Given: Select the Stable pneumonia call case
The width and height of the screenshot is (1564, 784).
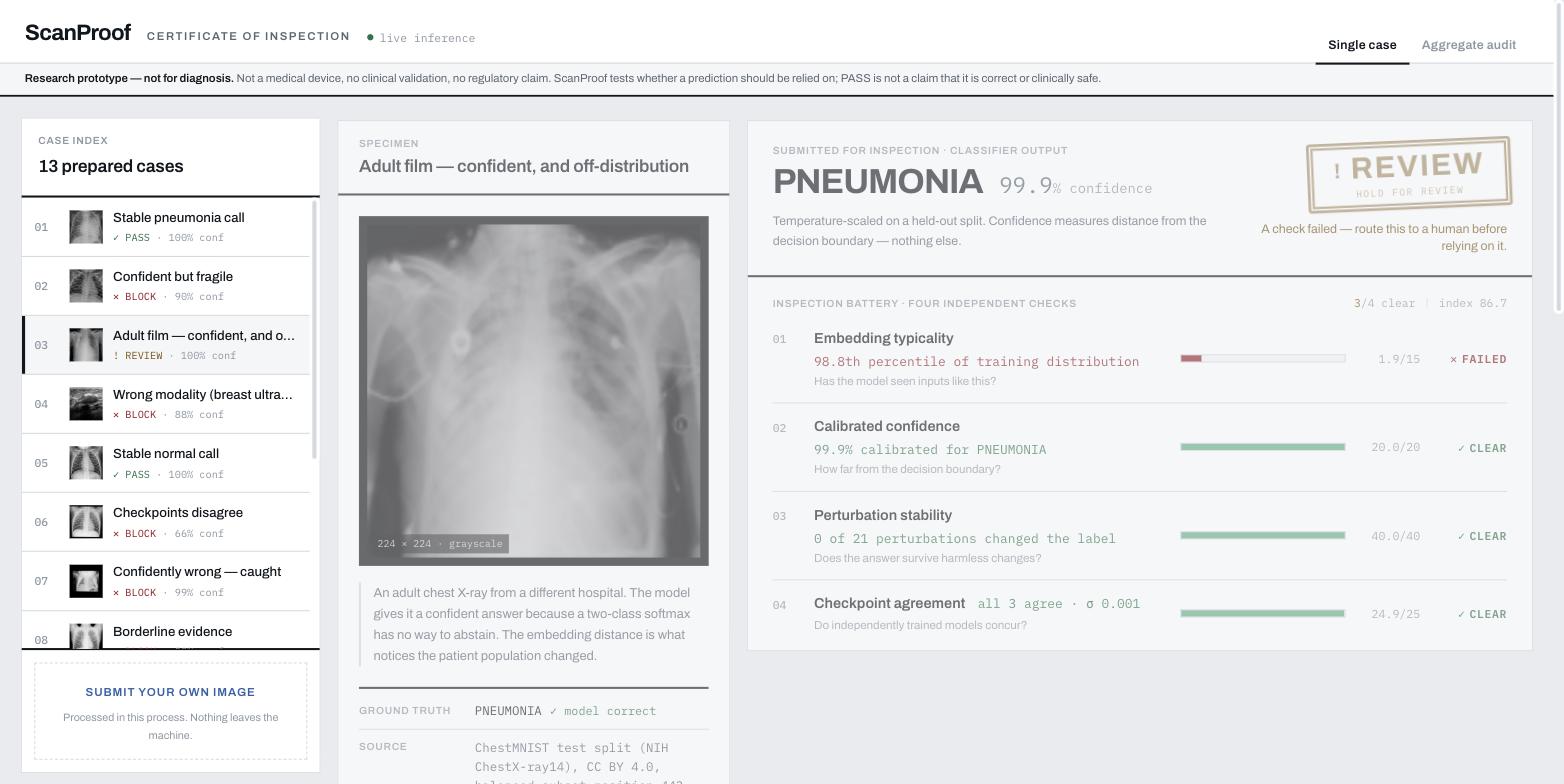Looking at the screenshot, I should [x=166, y=227].
